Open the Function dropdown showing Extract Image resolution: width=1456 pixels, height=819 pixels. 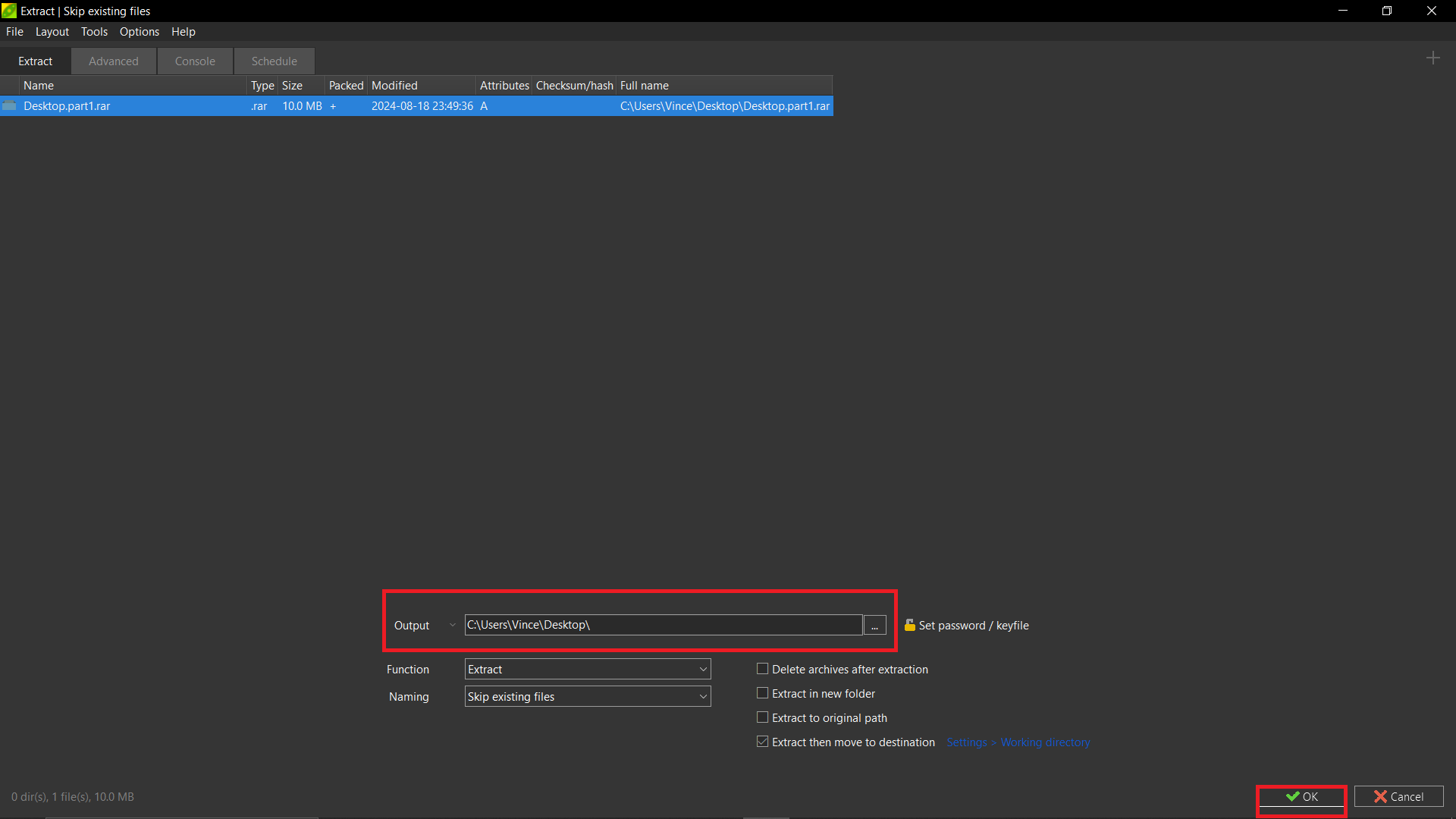[x=588, y=669]
